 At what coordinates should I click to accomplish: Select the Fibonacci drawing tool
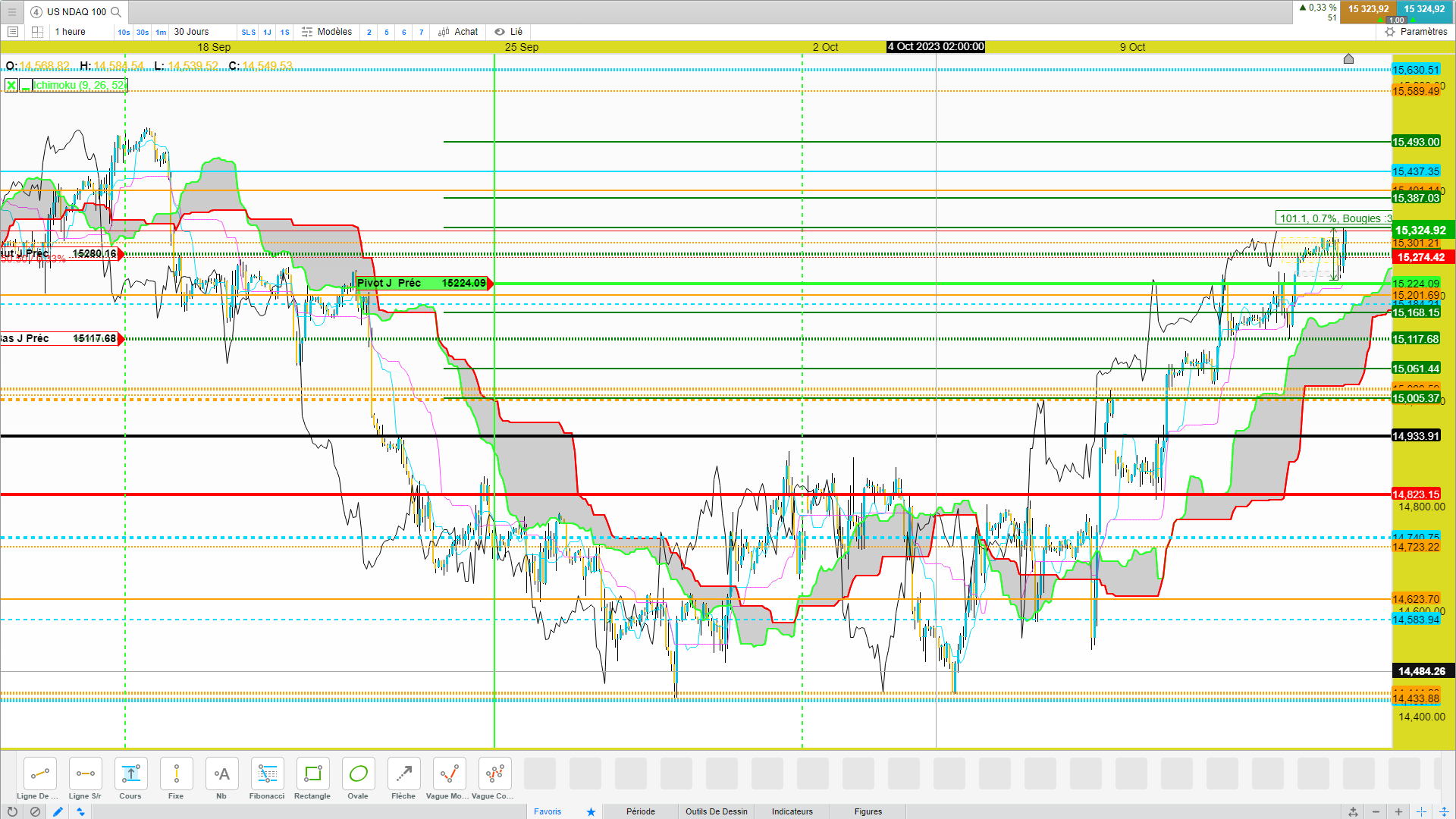pyautogui.click(x=267, y=774)
